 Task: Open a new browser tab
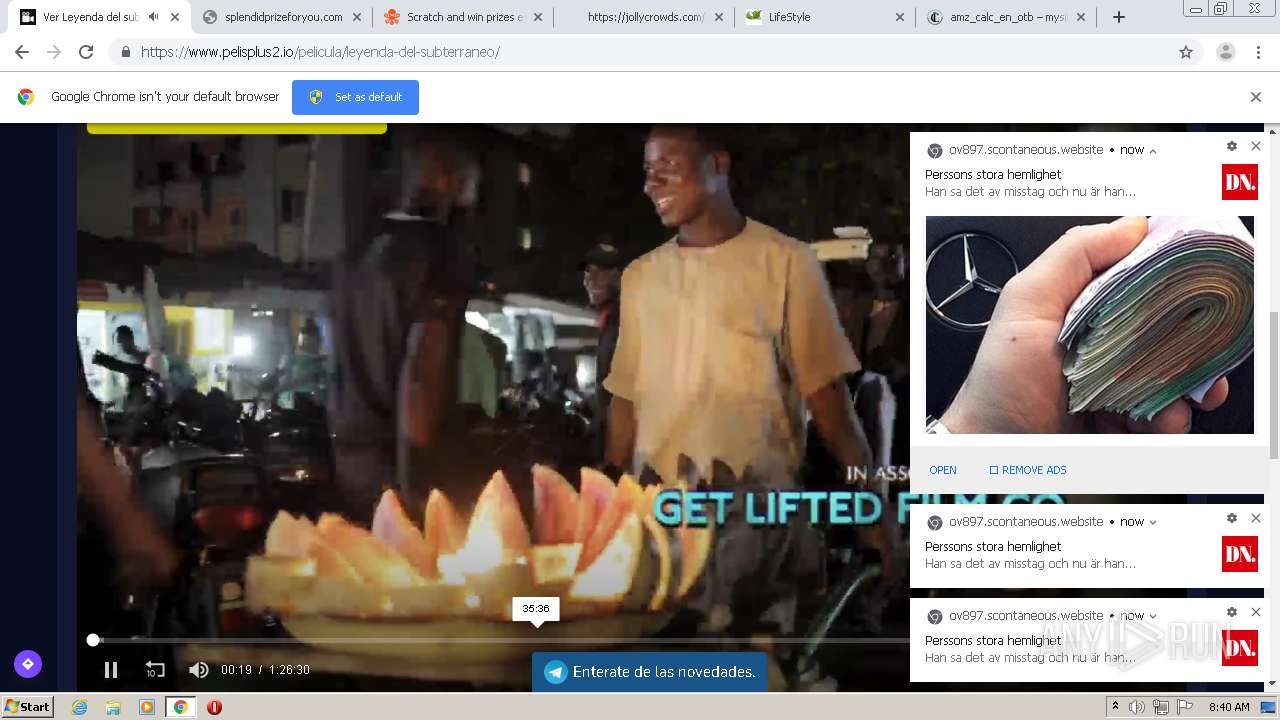1119,17
